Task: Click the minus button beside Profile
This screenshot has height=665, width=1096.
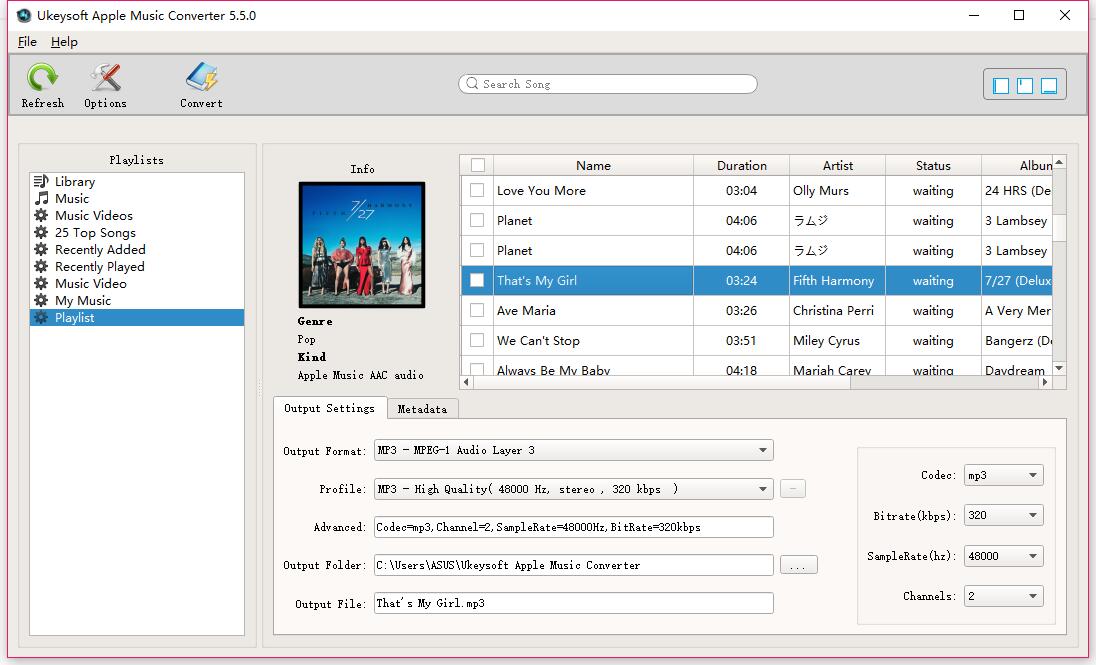Action: (x=792, y=488)
